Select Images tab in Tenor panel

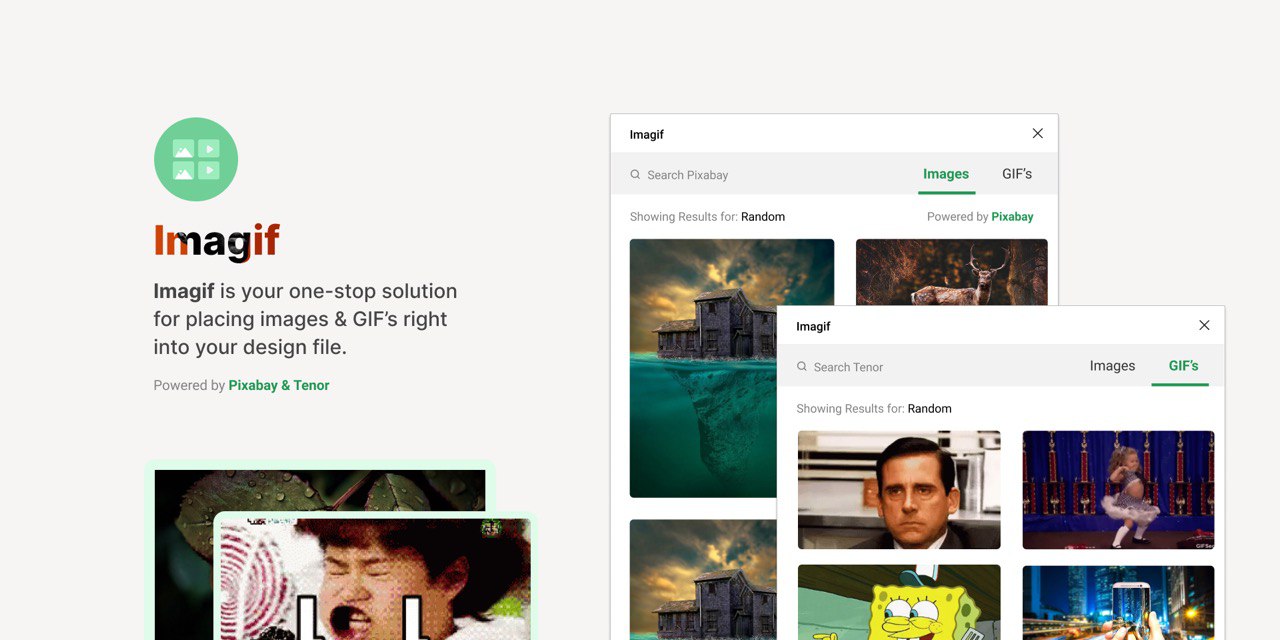1112,366
